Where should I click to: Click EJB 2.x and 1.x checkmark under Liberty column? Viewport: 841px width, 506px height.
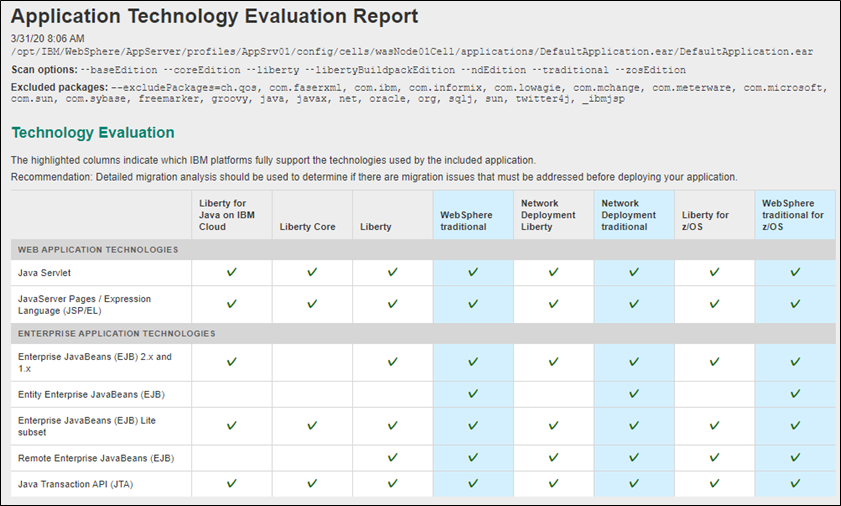pos(392,362)
